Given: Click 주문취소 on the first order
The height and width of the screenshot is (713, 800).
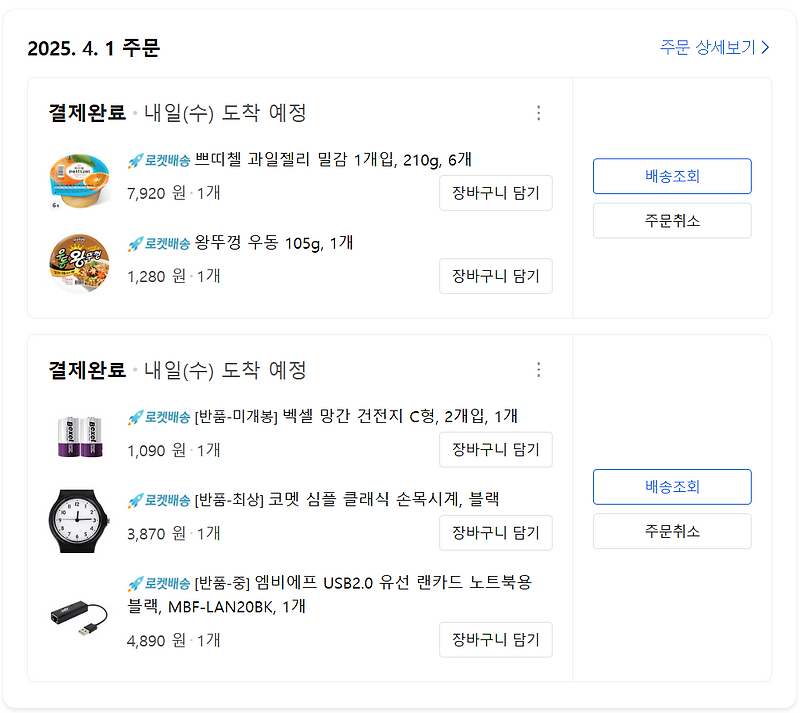Looking at the screenshot, I should [x=672, y=221].
